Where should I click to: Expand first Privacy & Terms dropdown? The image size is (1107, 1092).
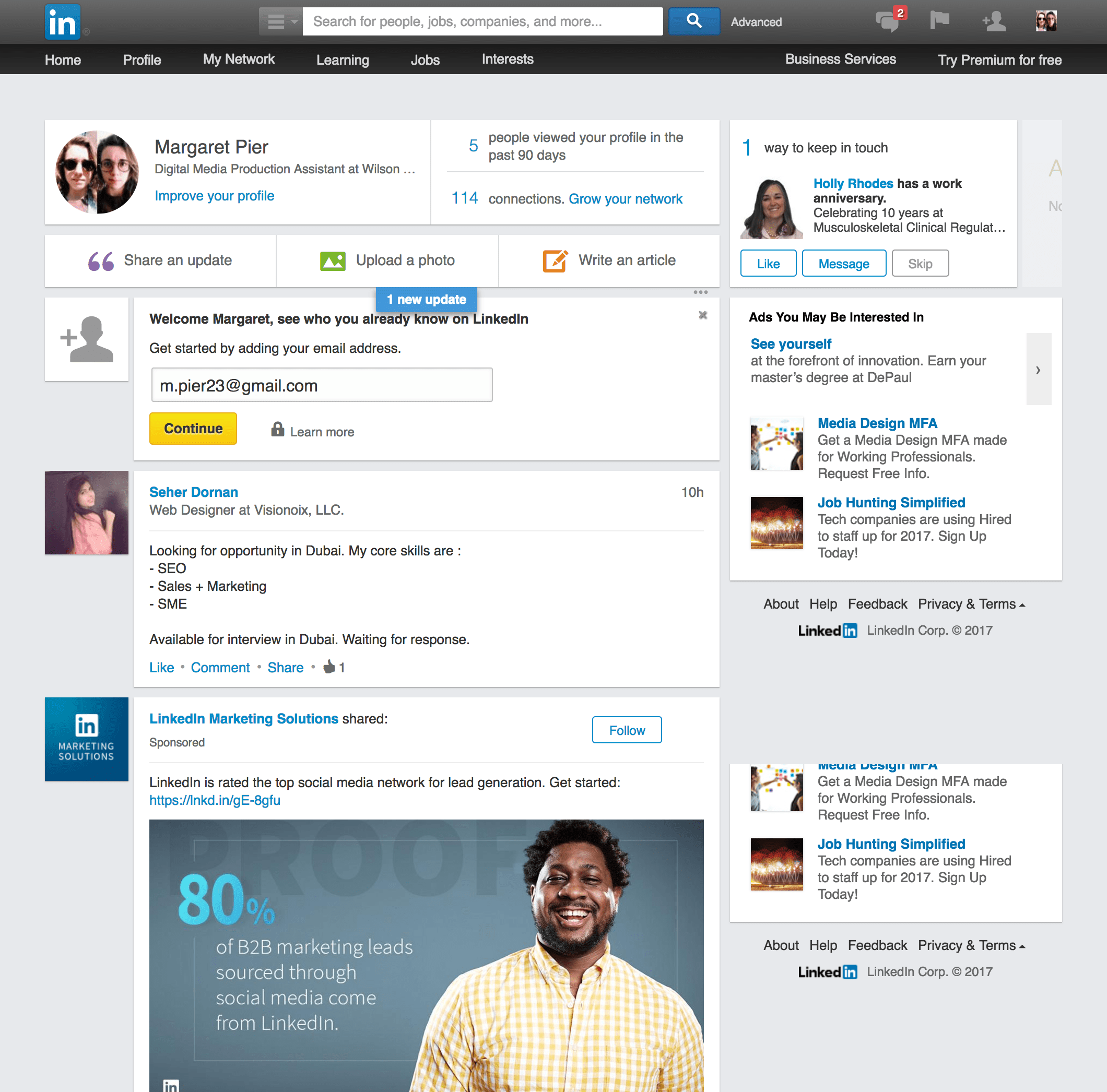click(x=971, y=604)
